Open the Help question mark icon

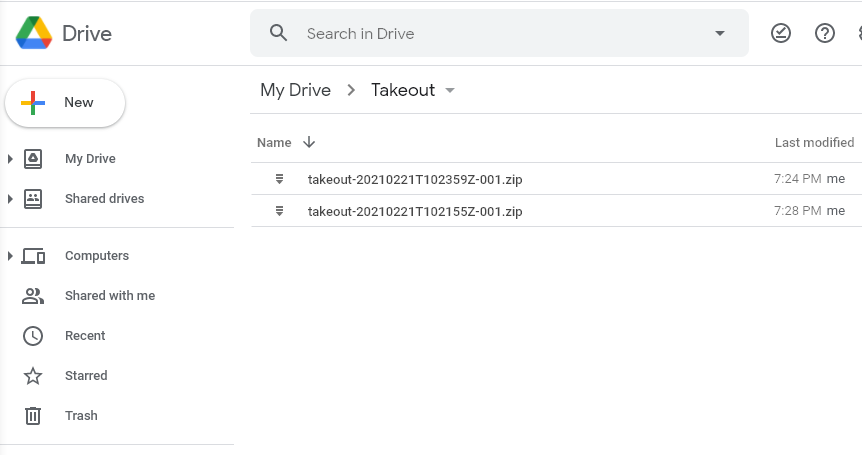click(825, 33)
